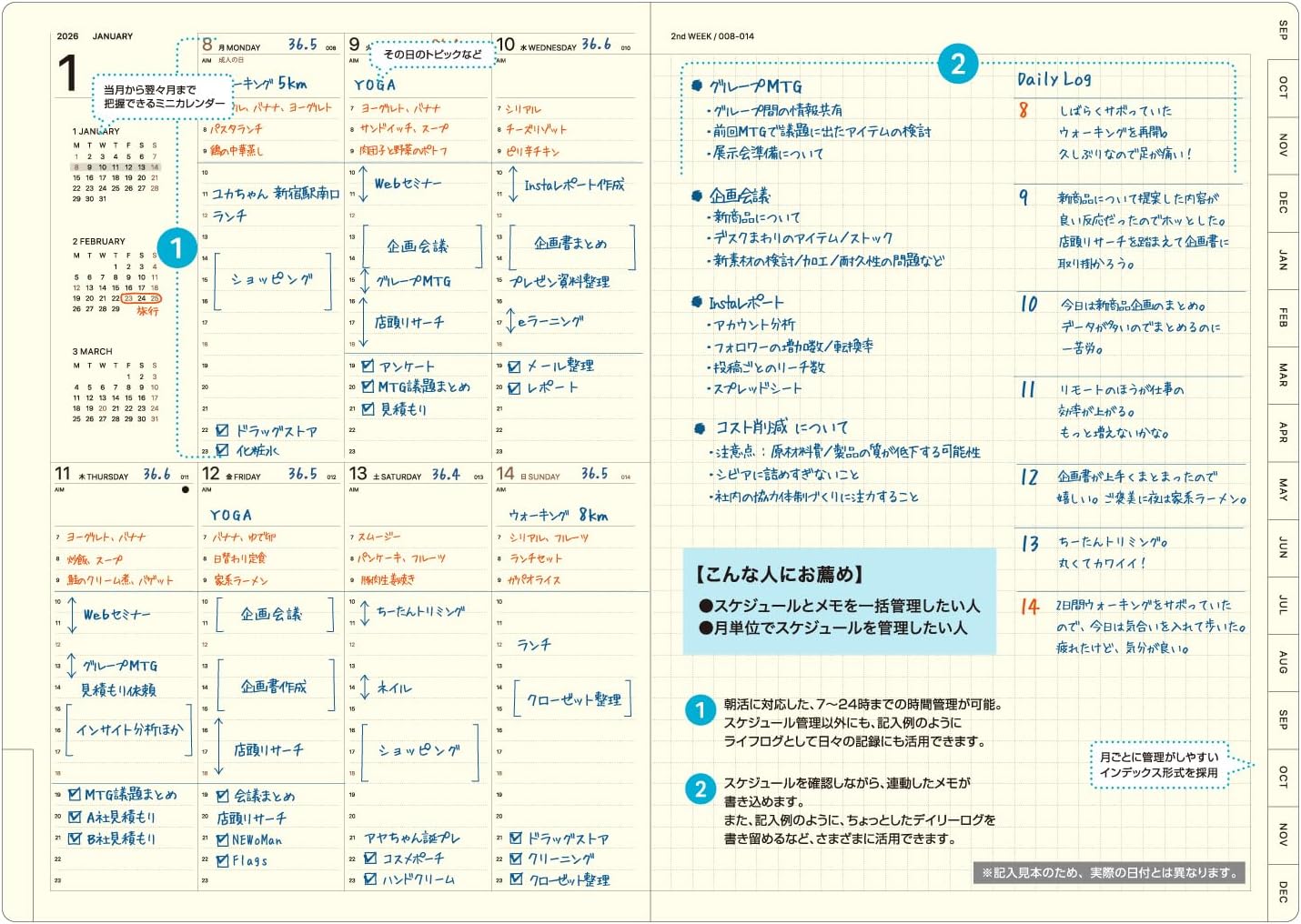Open the JAN index tab
The image size is (1301, 924).
(x=1283, y=260)
